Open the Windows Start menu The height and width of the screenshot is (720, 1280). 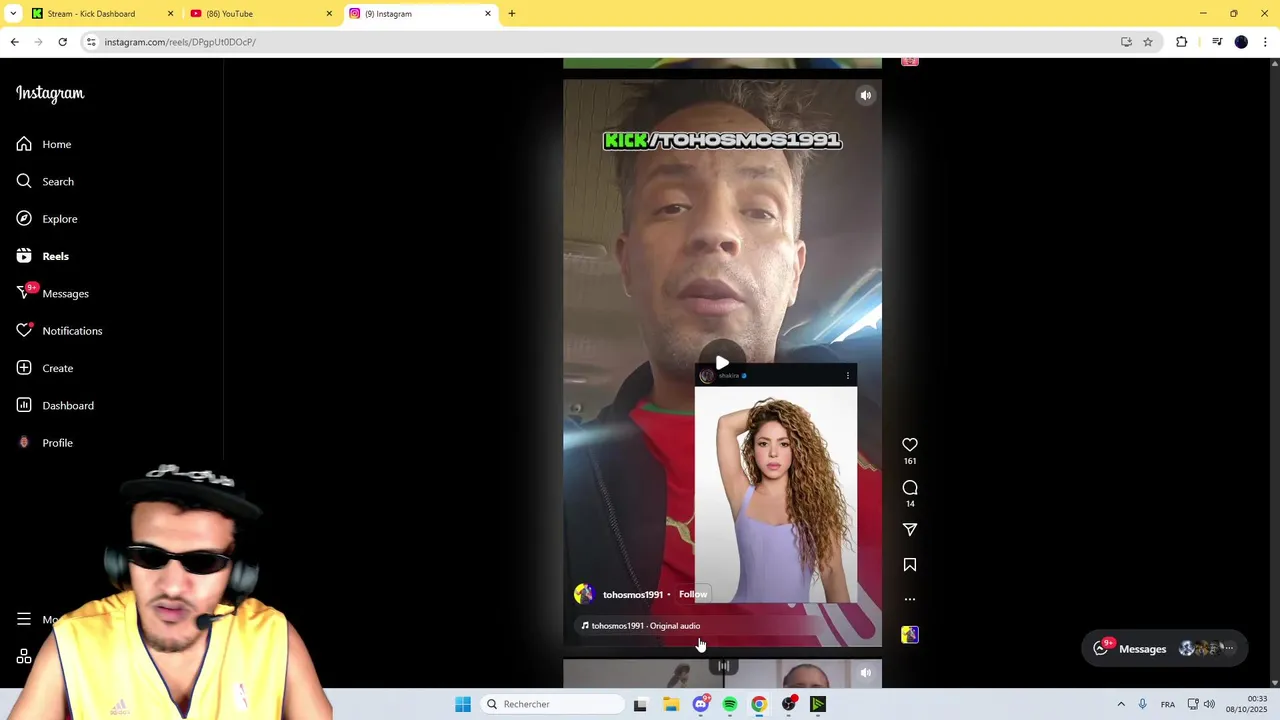463,705
